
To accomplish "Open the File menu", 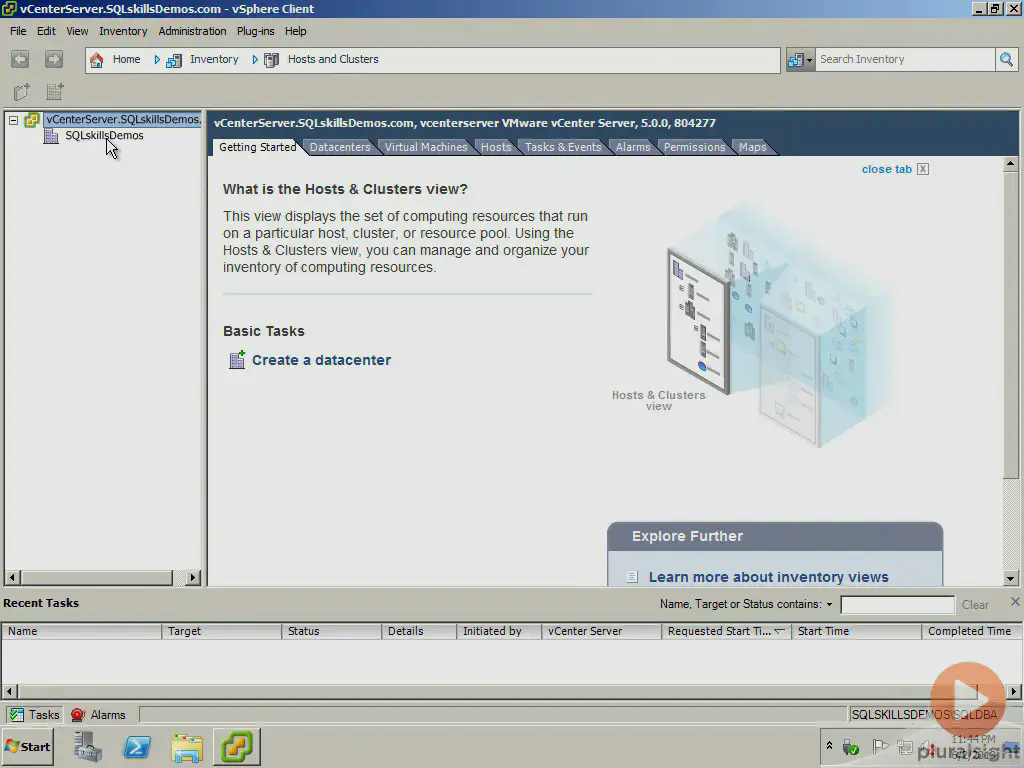I will point(18,31).
